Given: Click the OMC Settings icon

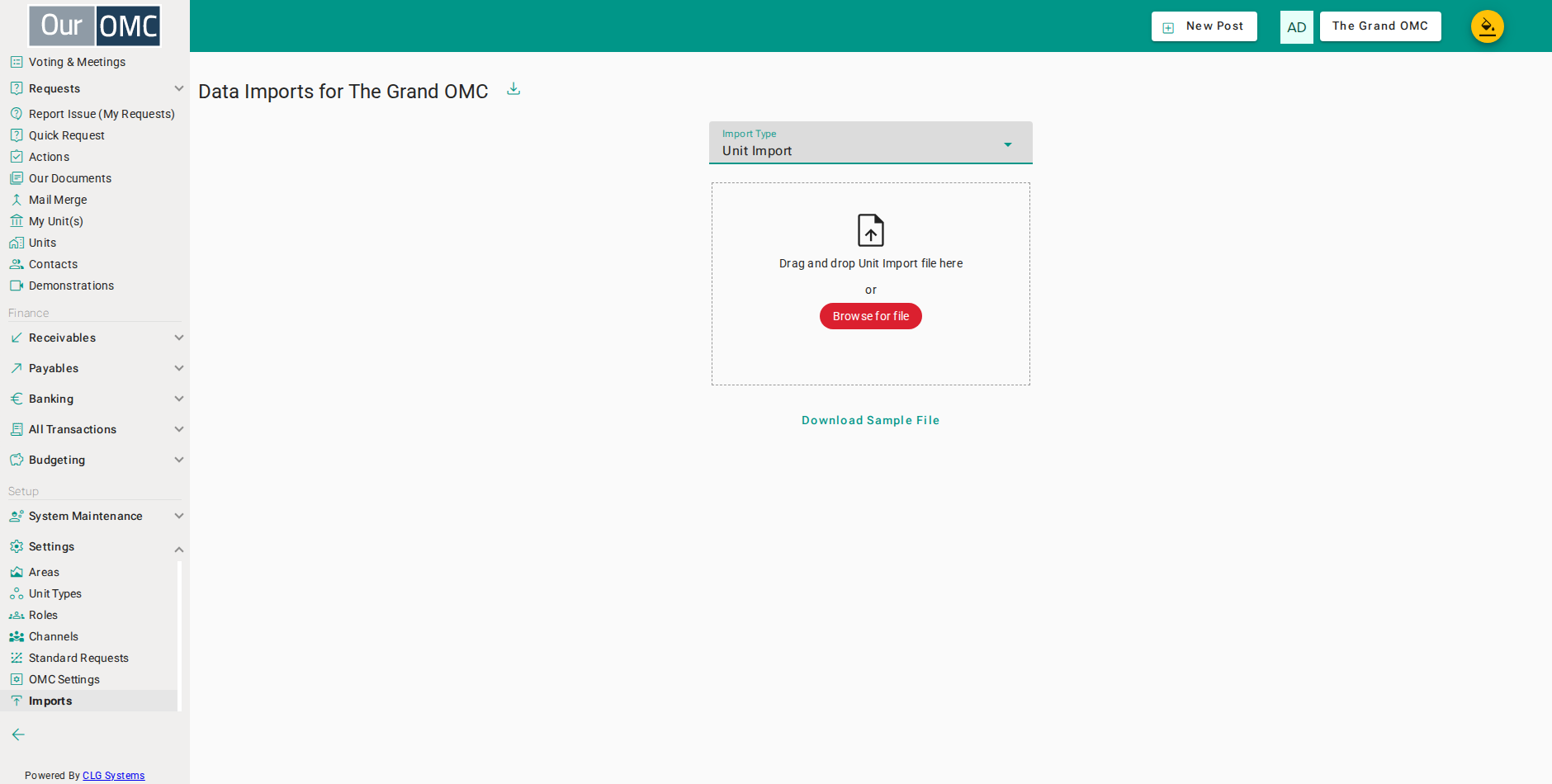Looking at the screenshot, I should tap(17, 679).
